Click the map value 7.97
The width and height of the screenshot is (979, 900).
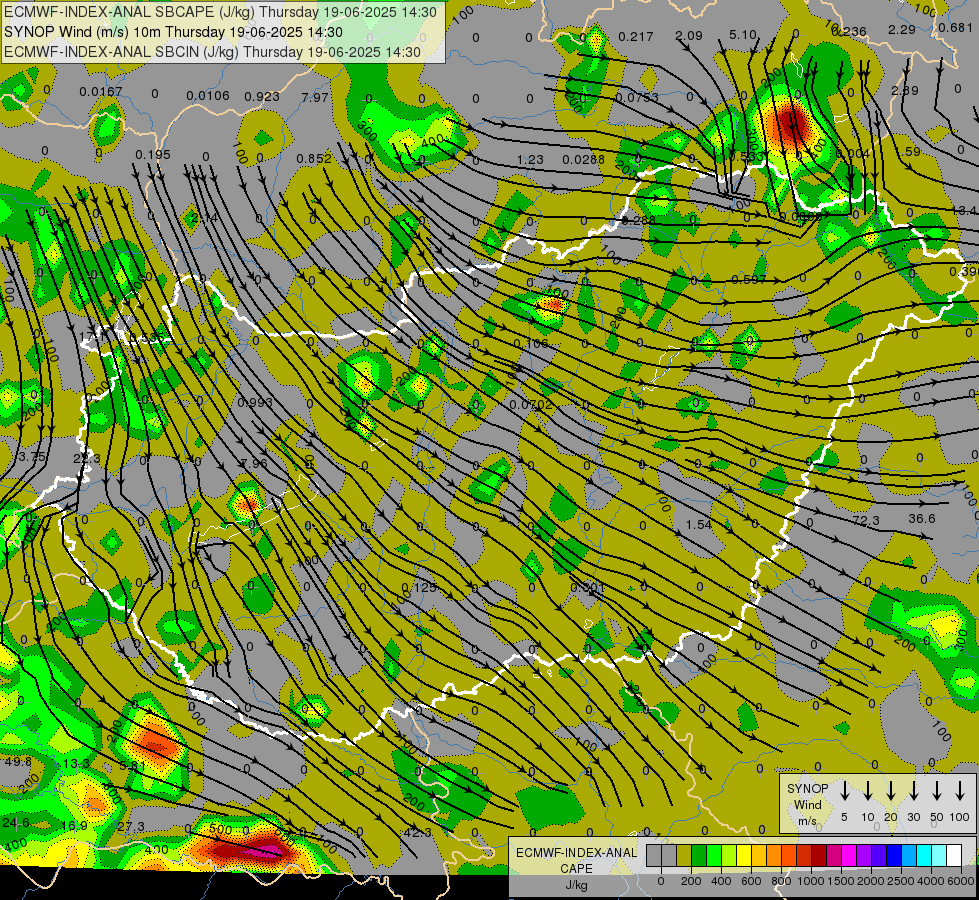[x=315, y=97]
